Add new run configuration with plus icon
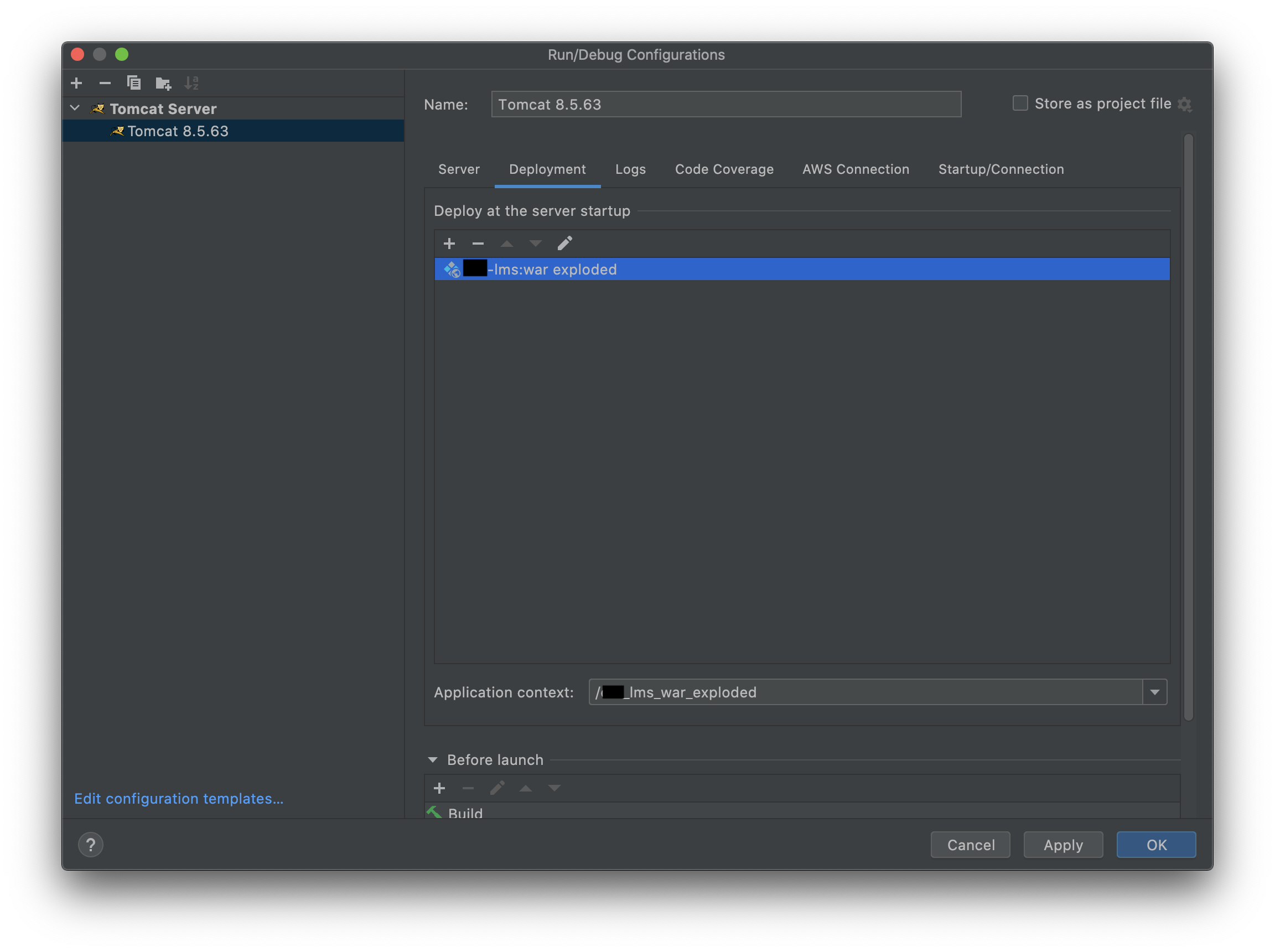Image resolution: width=1275 pixels, height=952 pixels. tap(76, 83)
